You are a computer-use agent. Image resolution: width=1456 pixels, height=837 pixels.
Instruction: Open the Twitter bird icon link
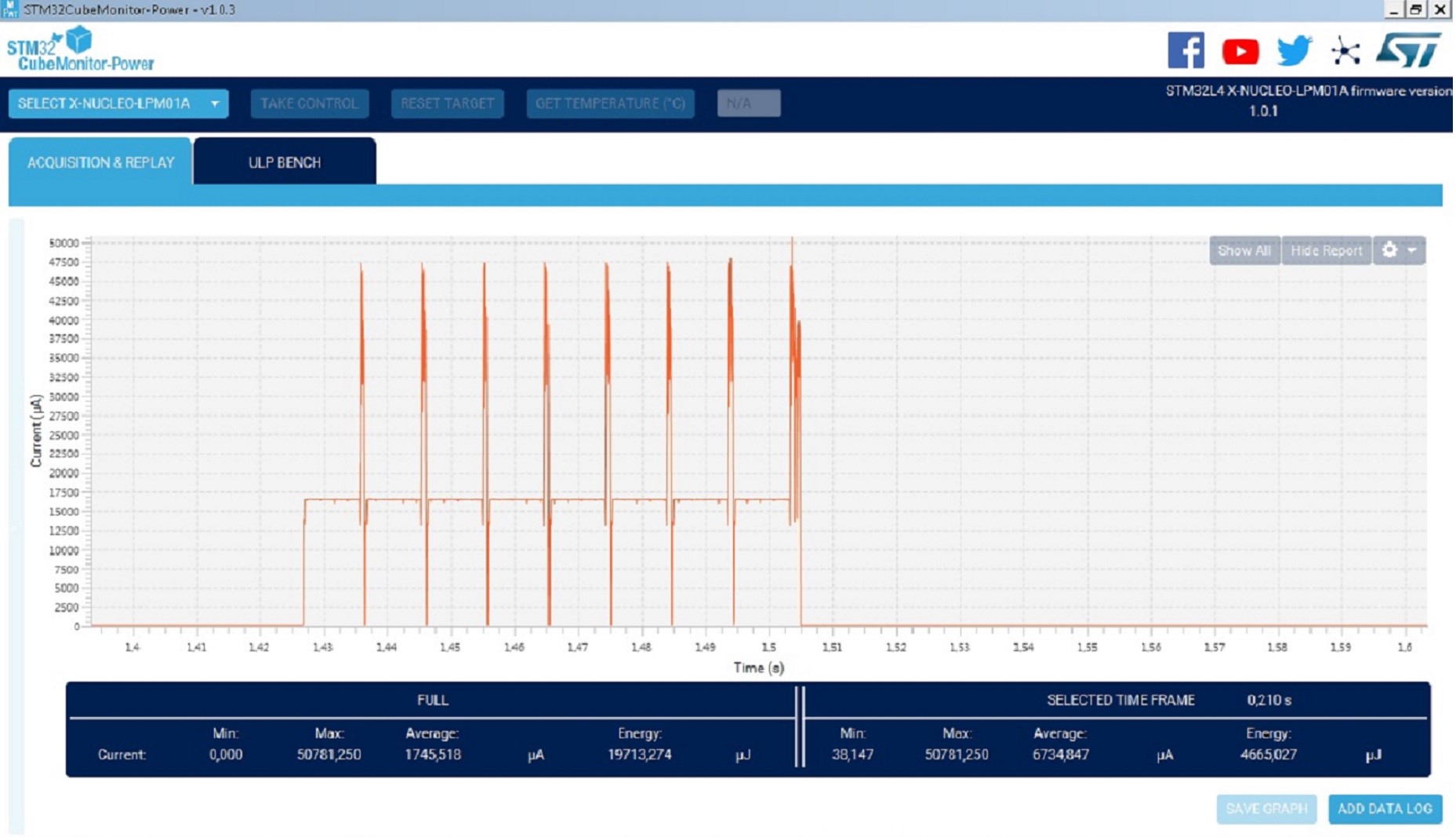pos(1293,51)
